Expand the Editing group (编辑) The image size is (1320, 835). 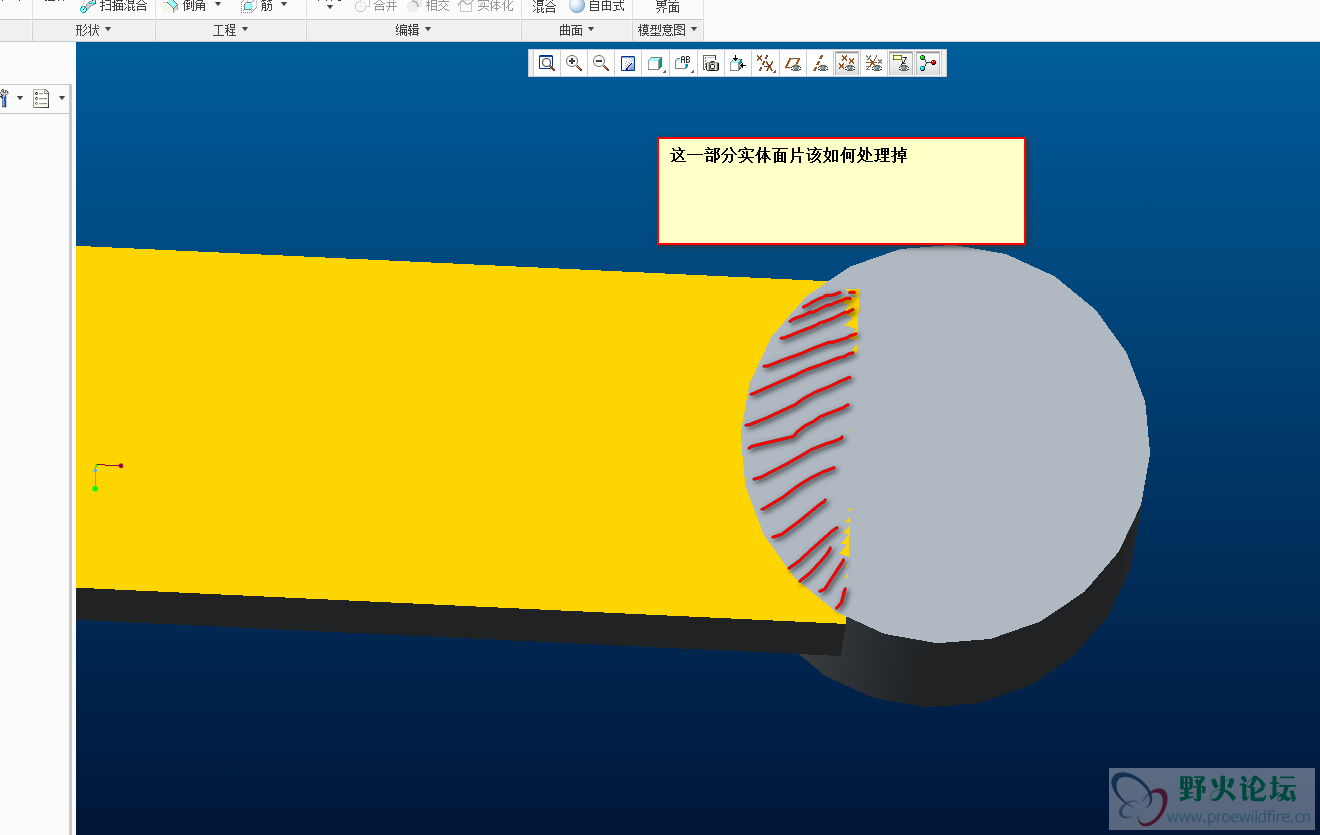[414, 31]
